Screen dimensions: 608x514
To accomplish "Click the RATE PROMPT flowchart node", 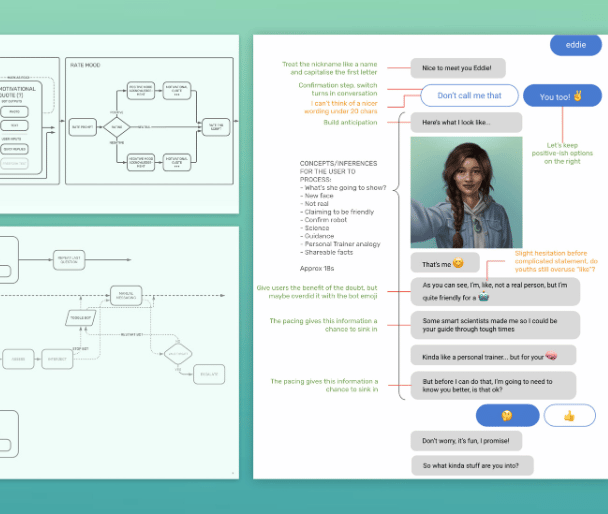I will (x=81, y=128).
